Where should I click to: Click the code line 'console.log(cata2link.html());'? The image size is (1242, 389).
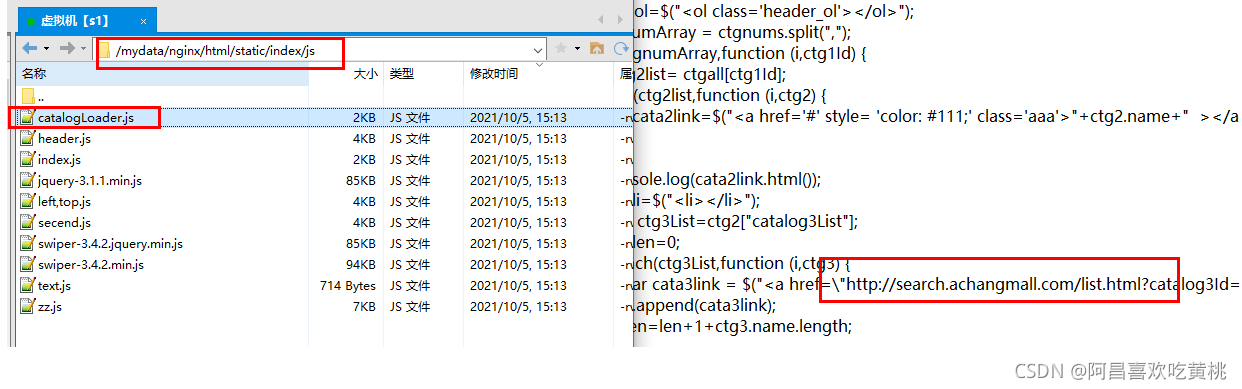click(x=727, y=179)
